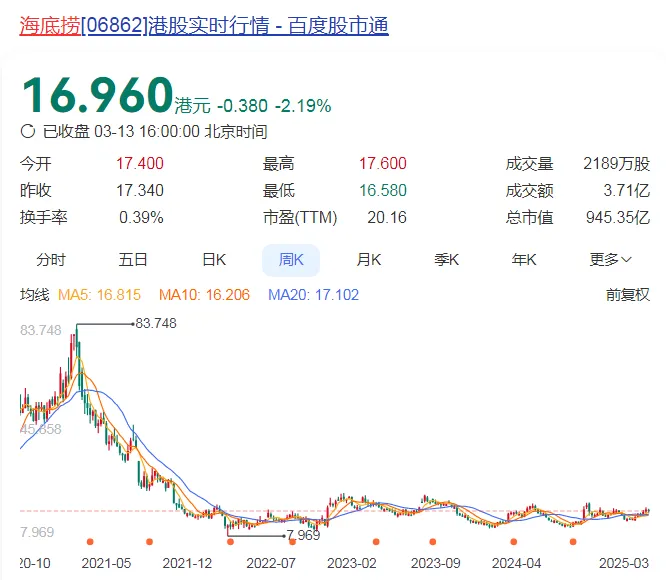Click the 最低 value 16.580
The image size is (666, 580).
point(383,191)
